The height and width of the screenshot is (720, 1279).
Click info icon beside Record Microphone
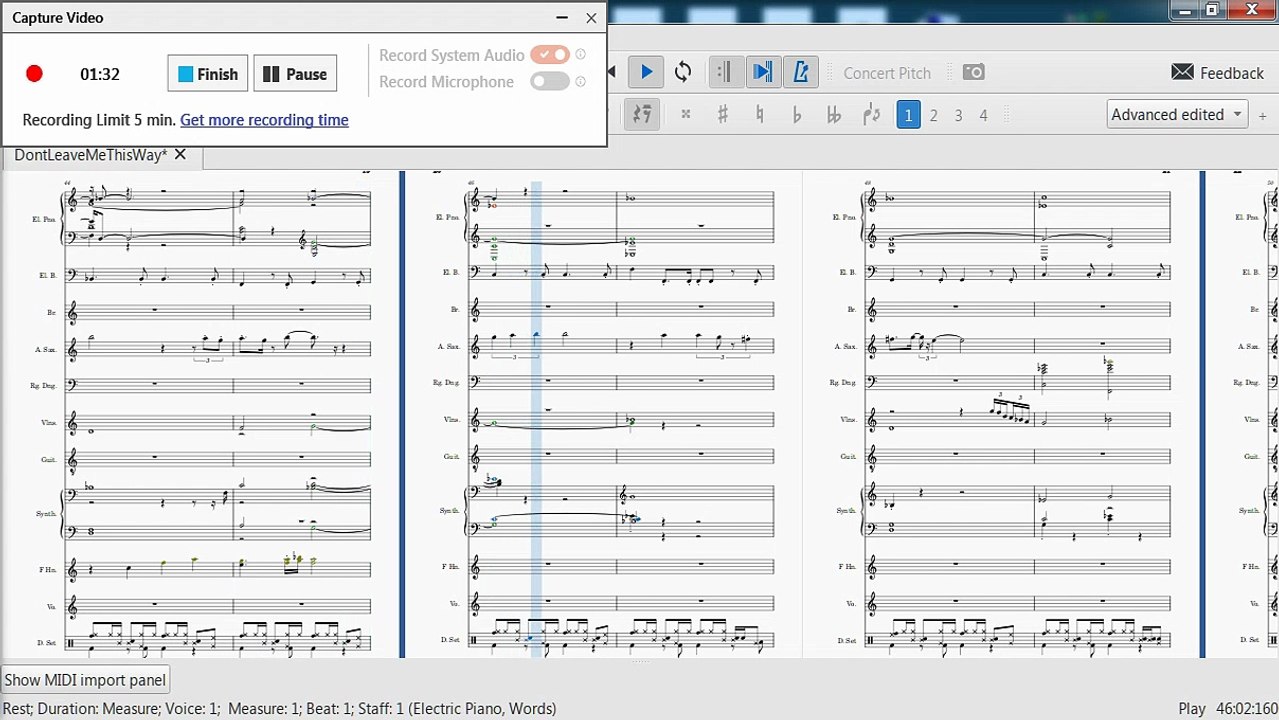(581, 81)
